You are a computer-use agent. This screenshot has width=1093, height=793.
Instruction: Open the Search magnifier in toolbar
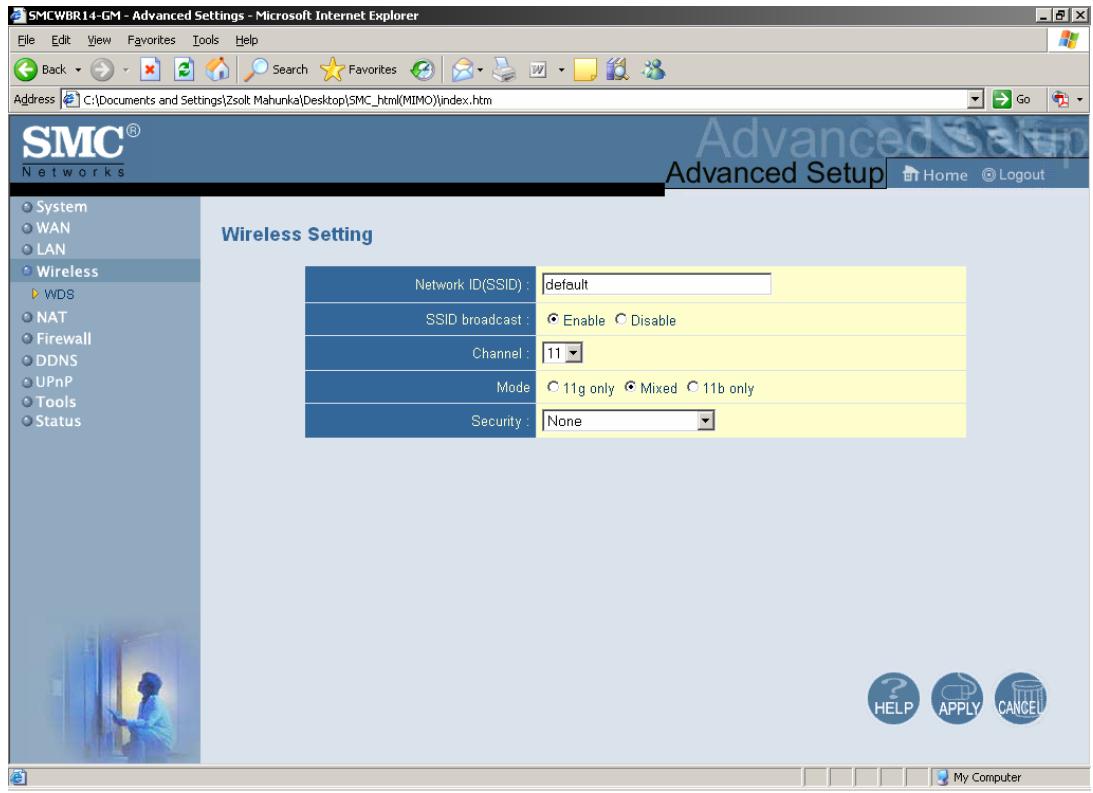[276, 70]
